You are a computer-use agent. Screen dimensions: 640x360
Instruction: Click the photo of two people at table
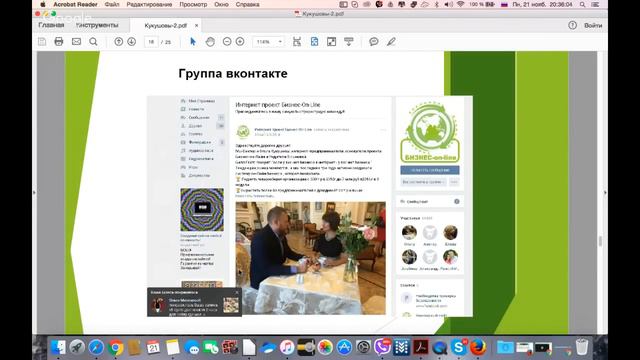(311, 258)
